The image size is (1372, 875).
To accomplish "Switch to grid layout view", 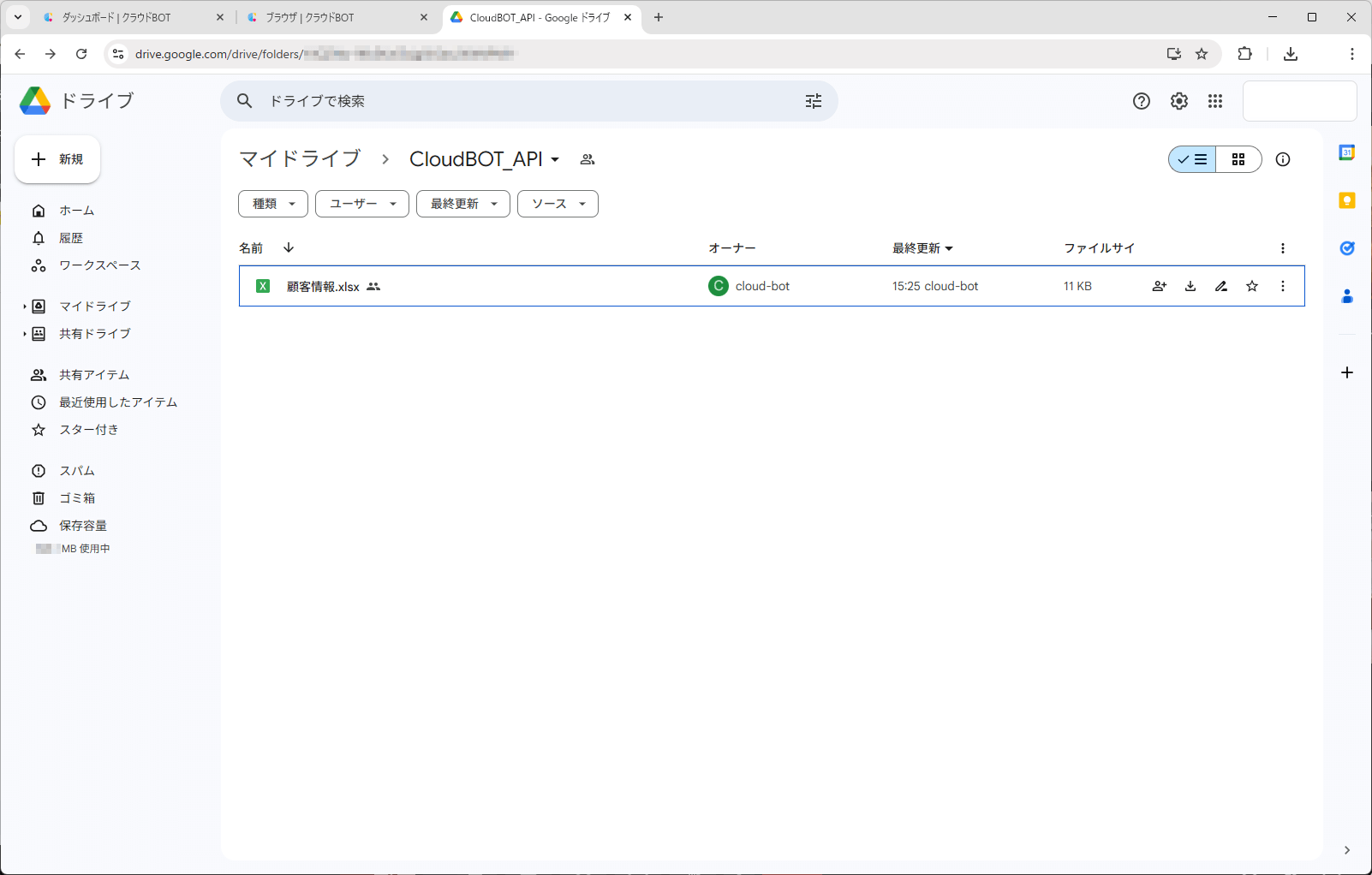I will [1238, 159].
